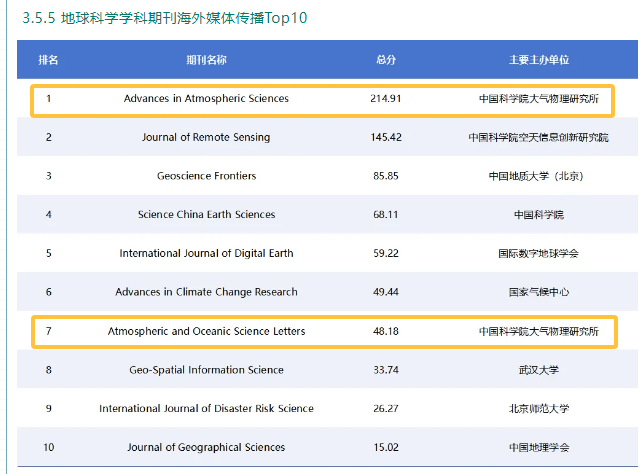Image resolution: width=642 pixels, height=474 pixels.
Task: Open Advances in Atmospheric Sciences journal entry
Action: [206, 99]
